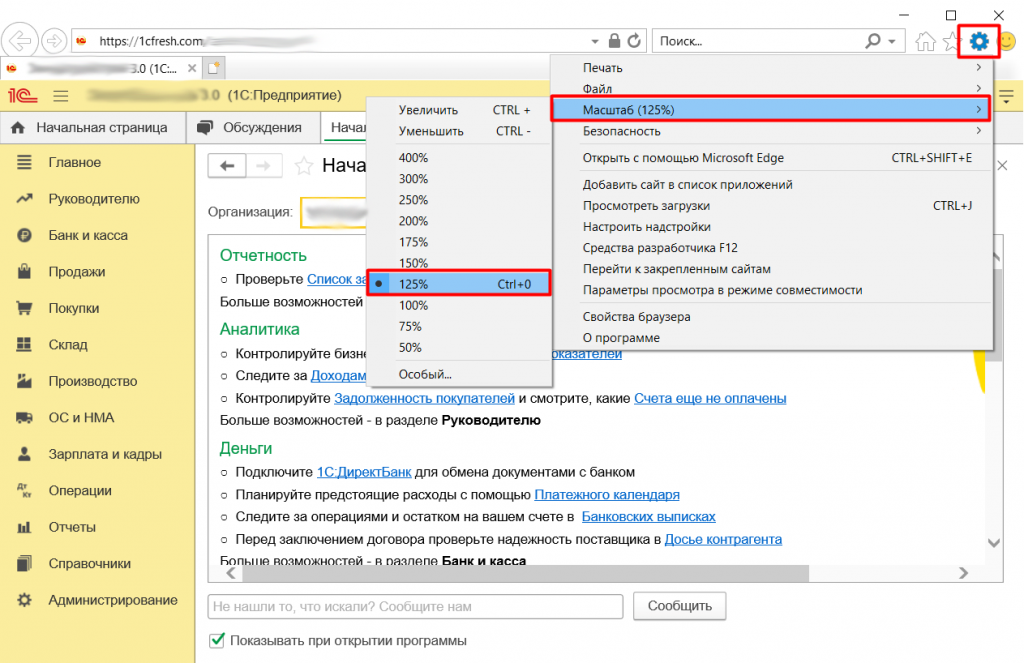Image resolution: width=1024 pixels, height=663 pixels.
Task: Click the Сообщить button
Action: pyautogui.click(x=679, y=606)
